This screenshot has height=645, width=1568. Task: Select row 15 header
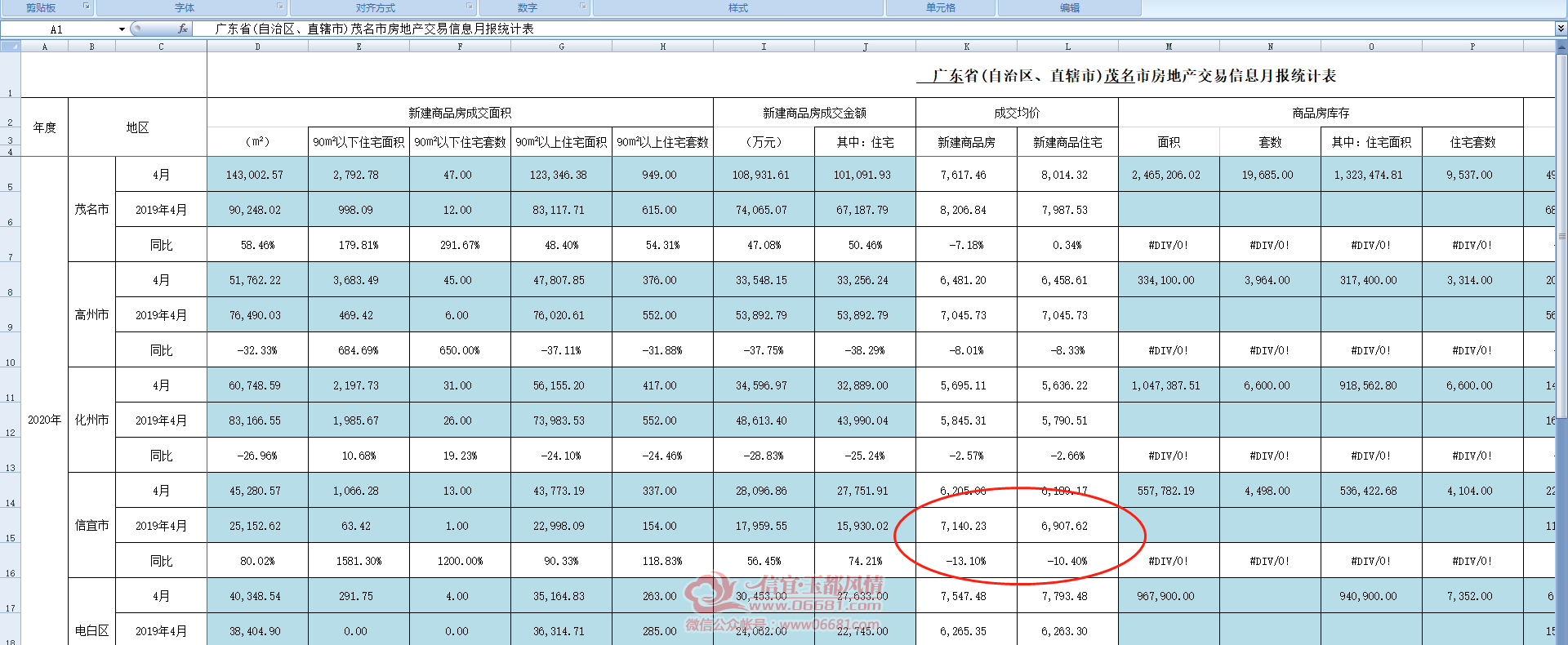[10, 526]
